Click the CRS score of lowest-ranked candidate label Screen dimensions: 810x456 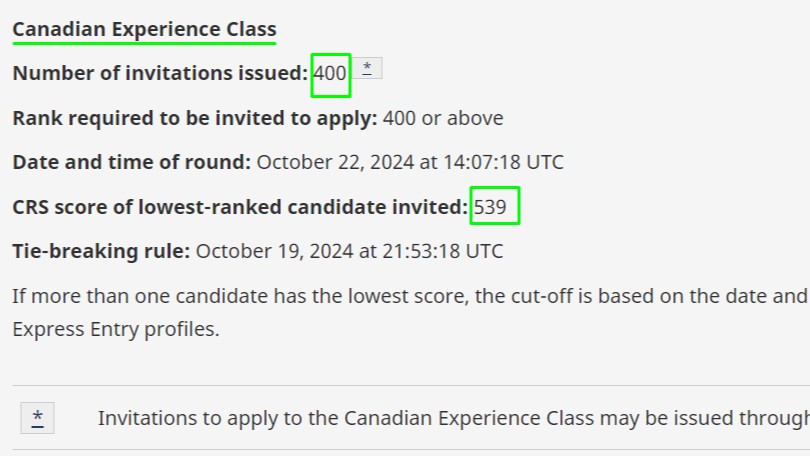pos(240,207)
